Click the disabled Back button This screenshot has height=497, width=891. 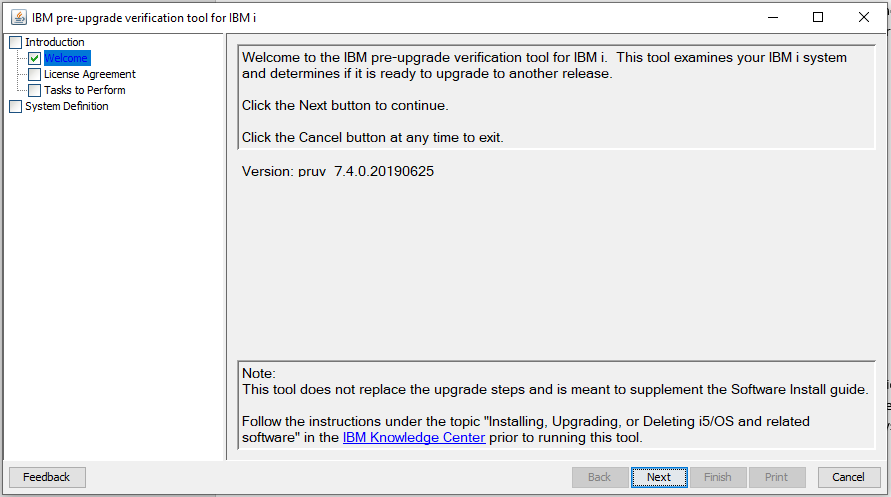click(600, 477)
